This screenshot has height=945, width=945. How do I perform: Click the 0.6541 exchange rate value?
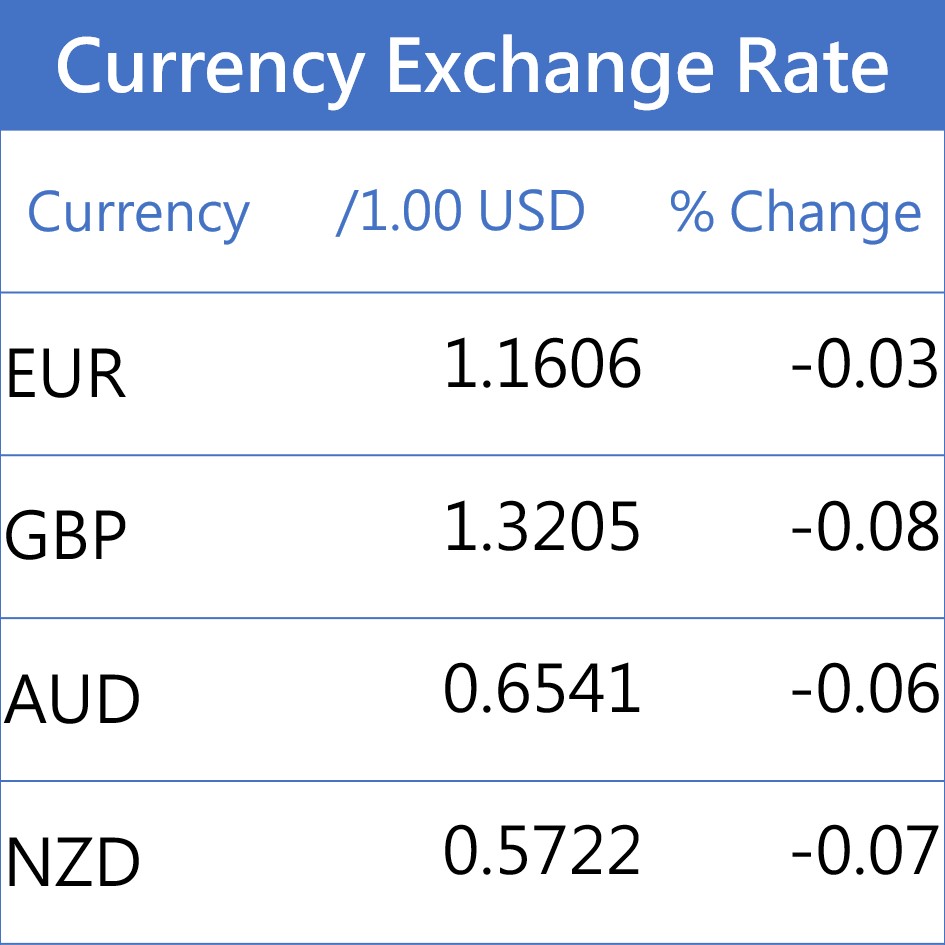tap(542, 689)
